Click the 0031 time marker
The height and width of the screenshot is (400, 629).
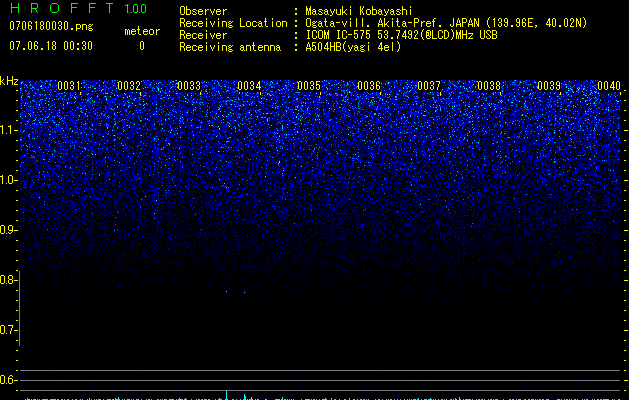click(x=69, y=86)
